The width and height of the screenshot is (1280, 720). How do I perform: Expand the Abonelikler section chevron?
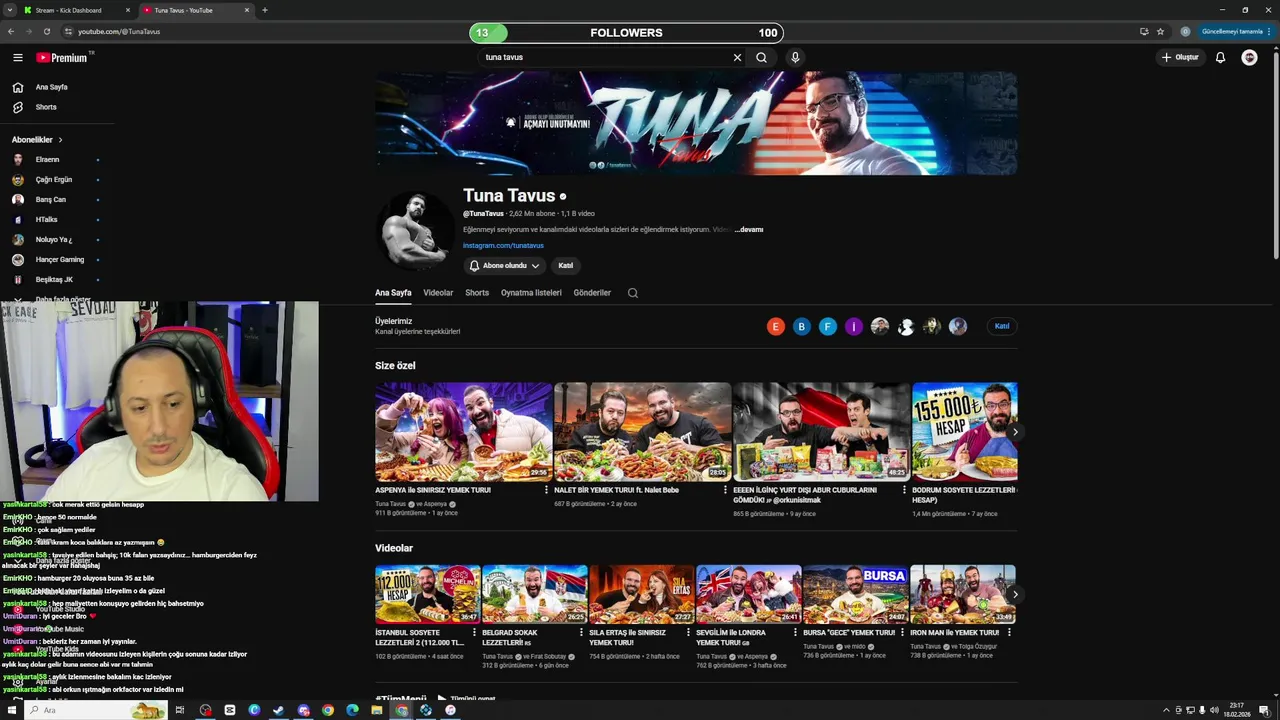tap(60, 140)
